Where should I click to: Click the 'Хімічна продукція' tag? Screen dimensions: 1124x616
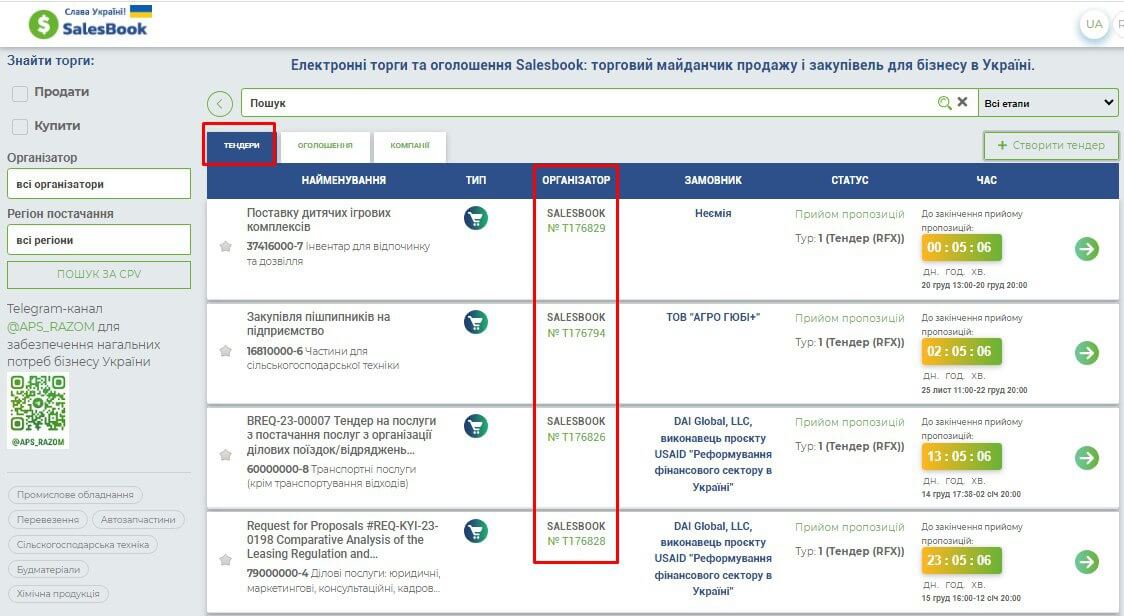pos(59,594)
